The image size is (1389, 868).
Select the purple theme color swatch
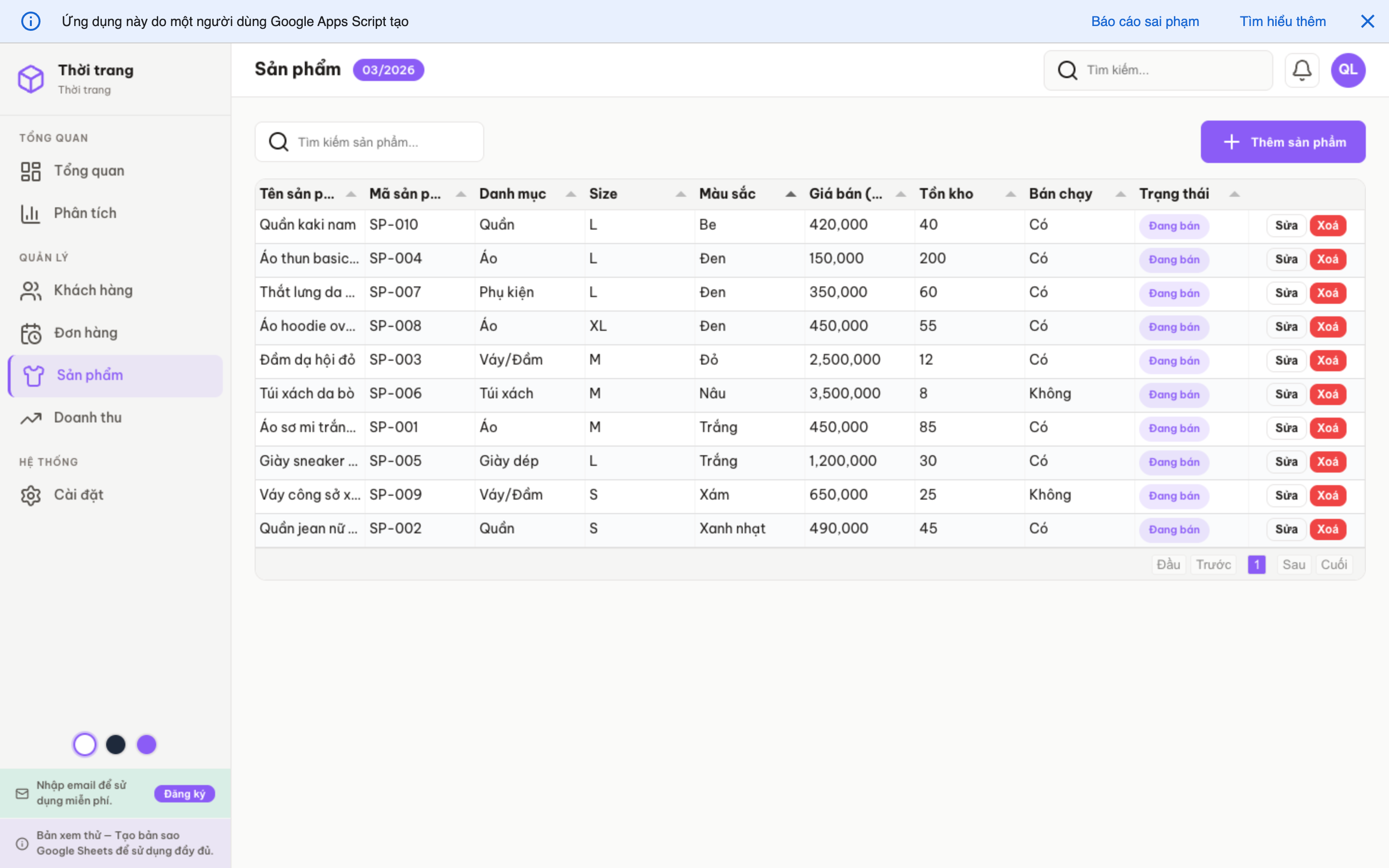tap(146, 744)
